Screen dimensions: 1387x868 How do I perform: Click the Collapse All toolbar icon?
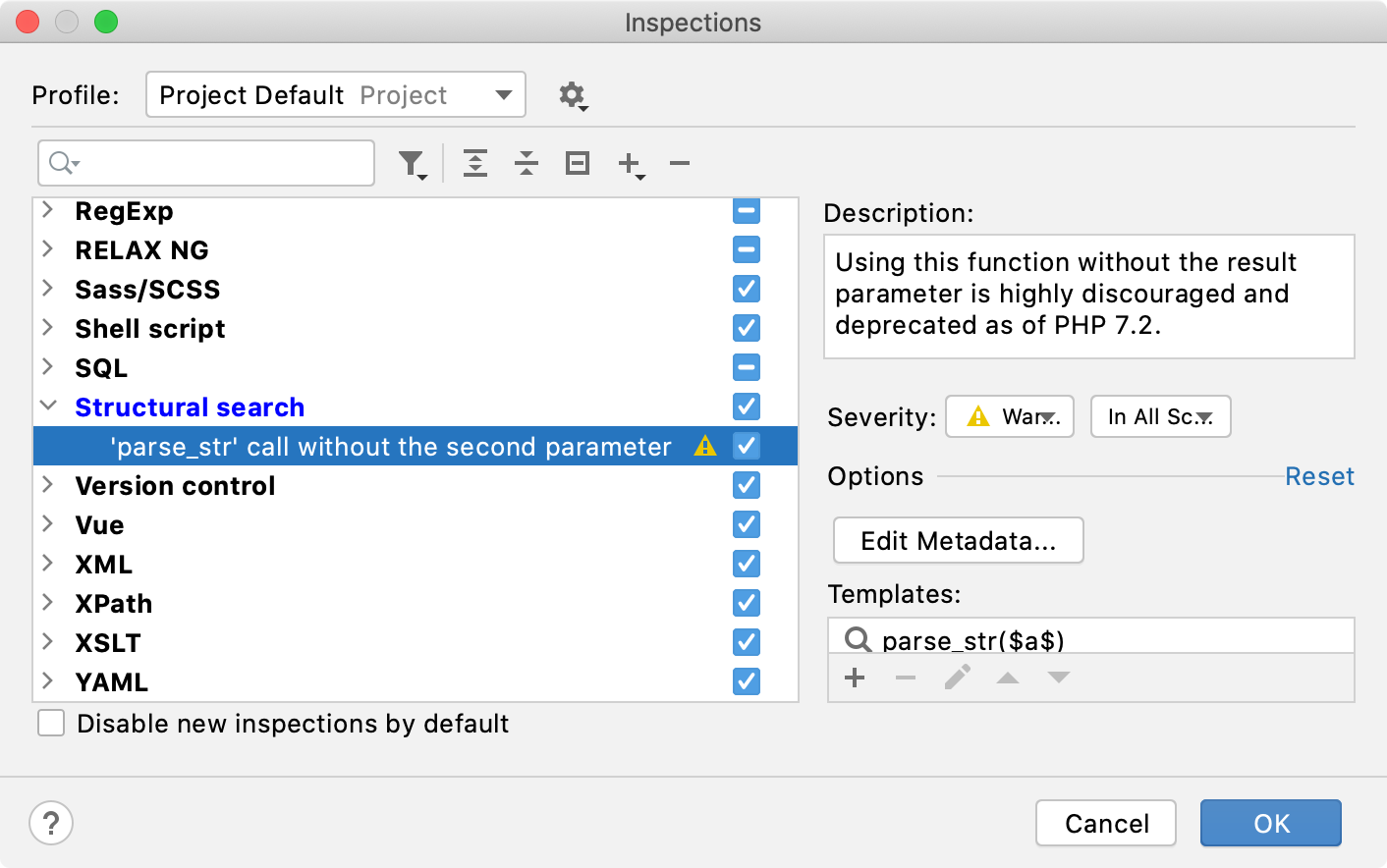tap(527, 163)
